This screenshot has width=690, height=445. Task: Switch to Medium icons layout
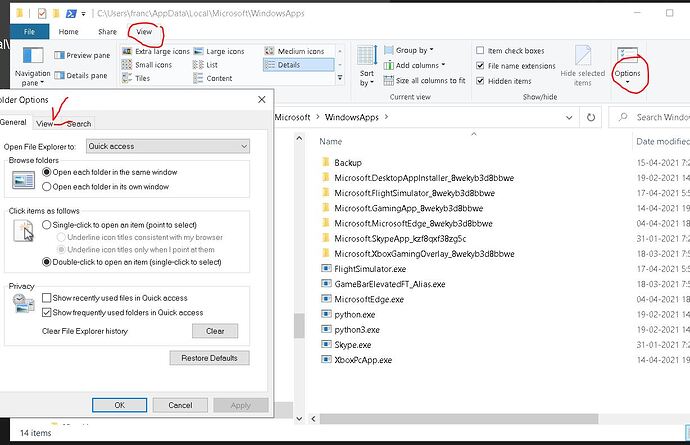[294, 51]
